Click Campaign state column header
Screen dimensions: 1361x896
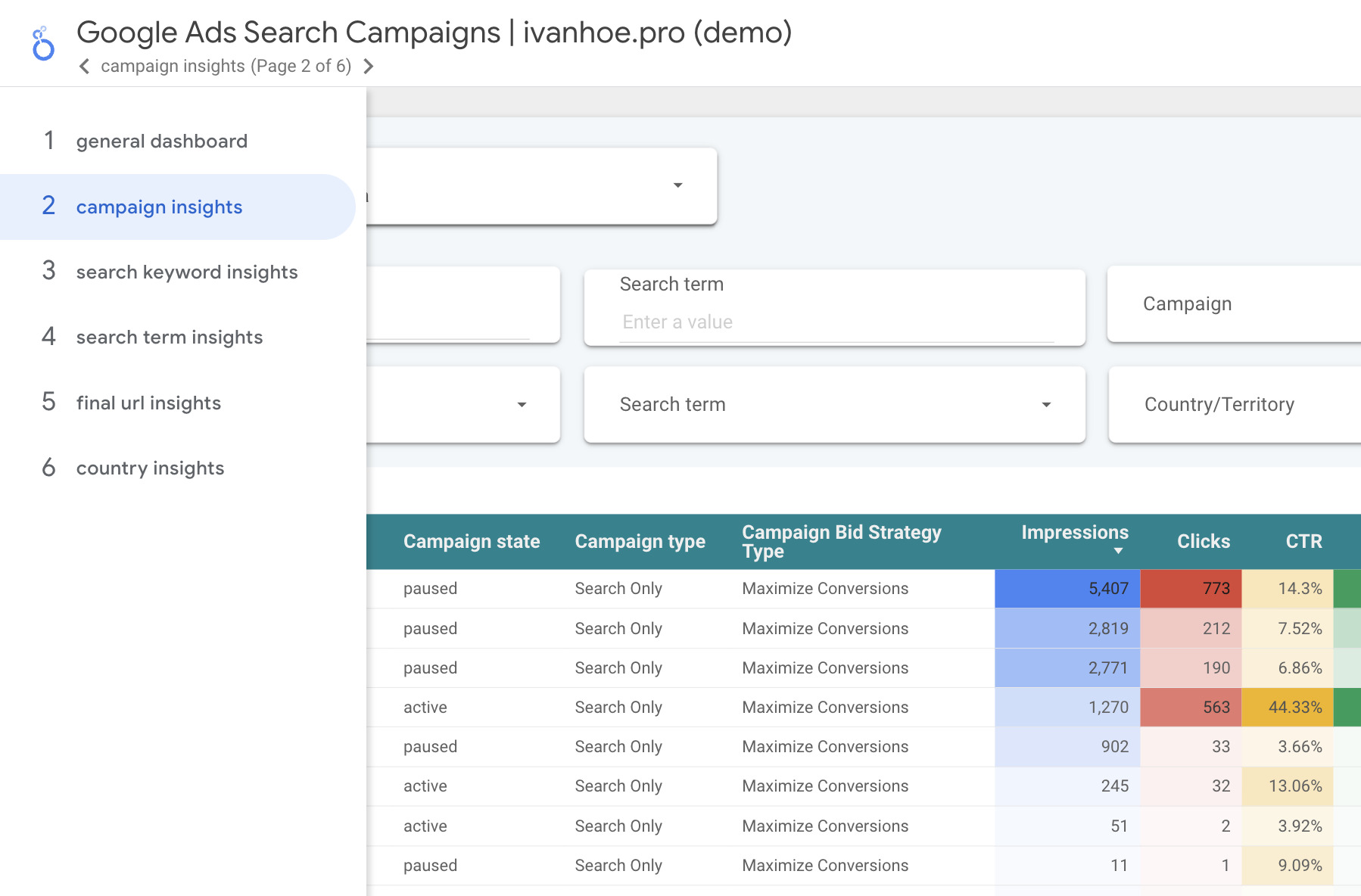(x=471, y=542)
